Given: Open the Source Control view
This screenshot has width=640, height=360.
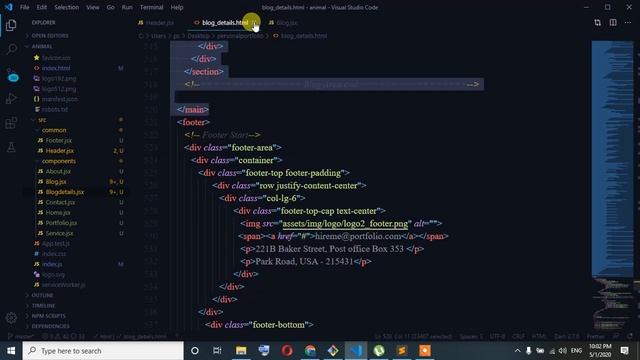Looking at the screenshot, I should click(x=12, y=75).
